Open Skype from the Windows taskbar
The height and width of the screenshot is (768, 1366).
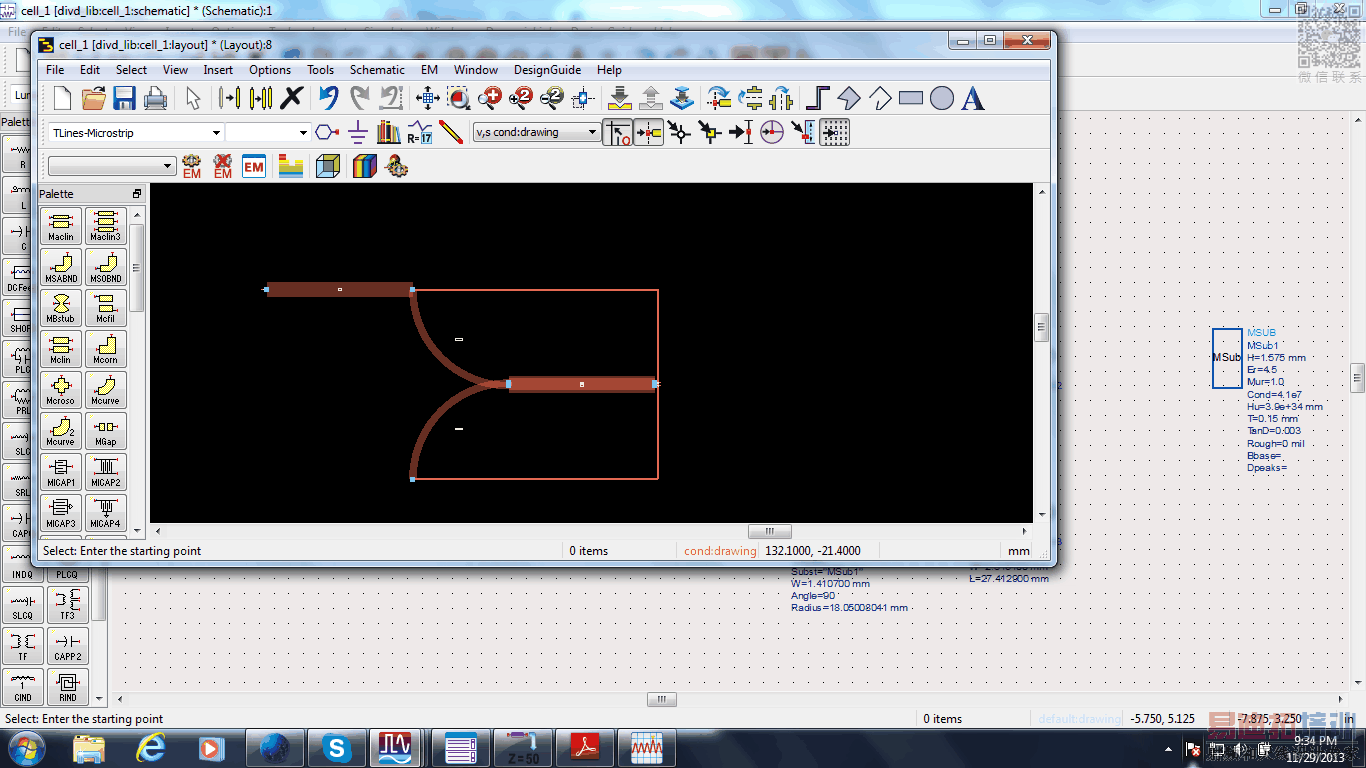coord(335,748)
